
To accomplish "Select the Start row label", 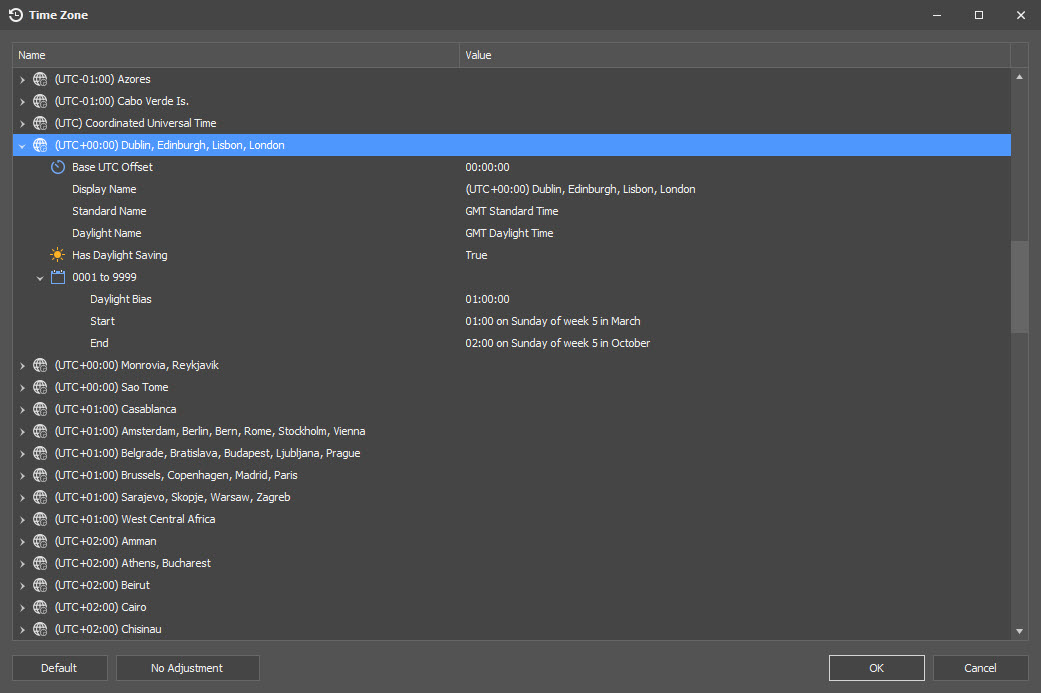I will coord(102,321).
